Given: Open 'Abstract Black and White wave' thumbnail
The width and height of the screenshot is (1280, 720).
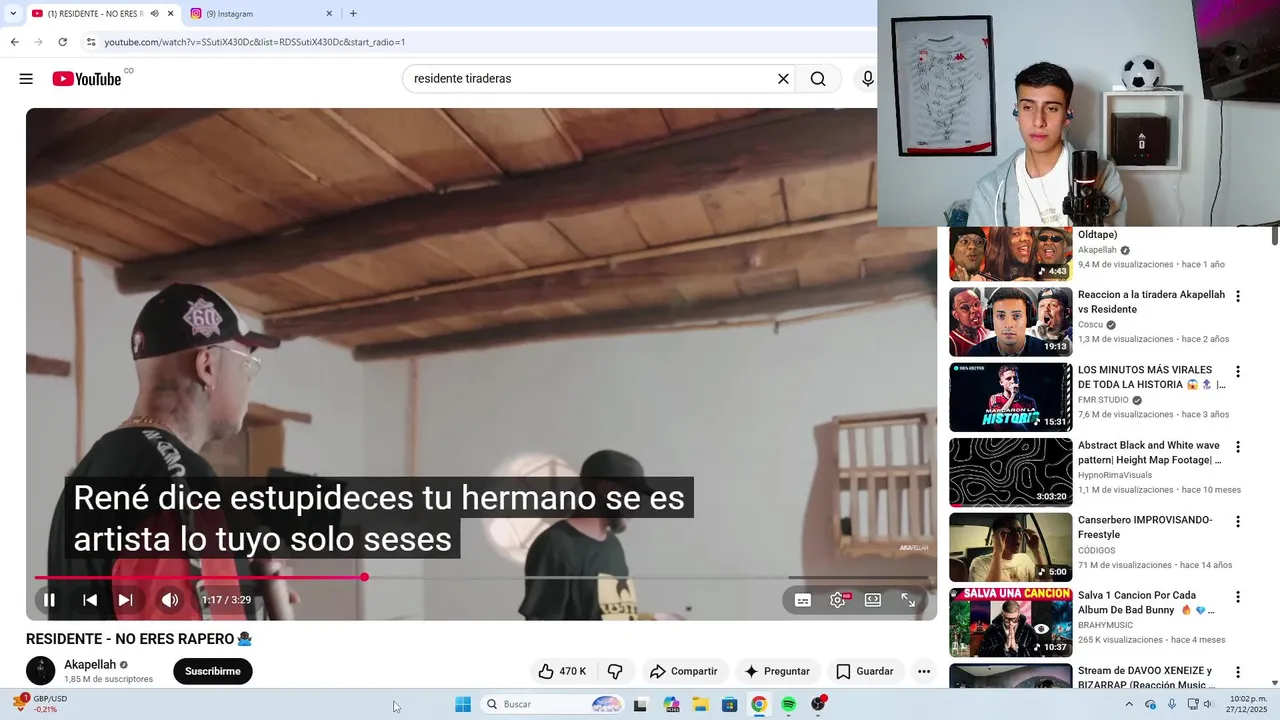Looking at the screenshot, I should pos(1010,472).
